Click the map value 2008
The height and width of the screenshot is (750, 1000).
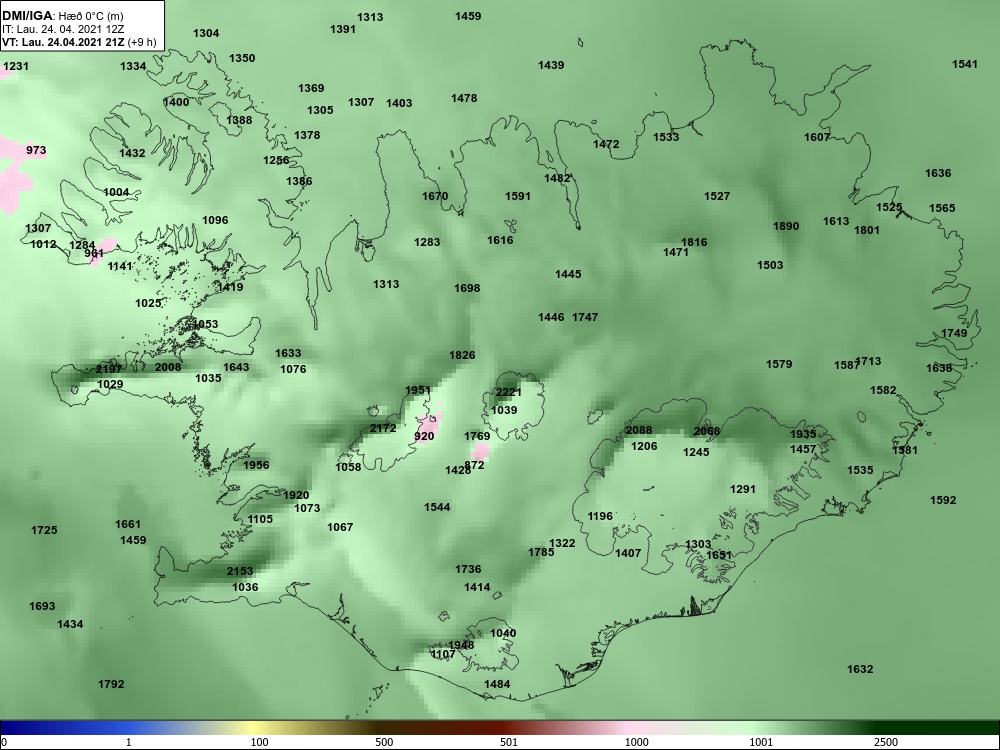168,367
